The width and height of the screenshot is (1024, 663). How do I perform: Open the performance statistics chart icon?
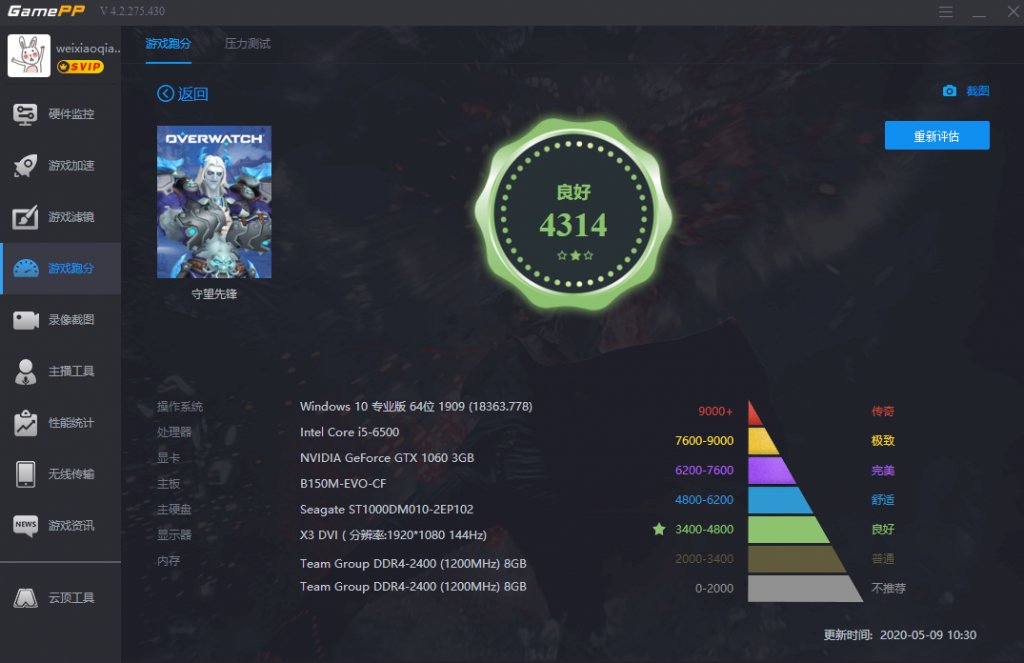pos(25,423)
